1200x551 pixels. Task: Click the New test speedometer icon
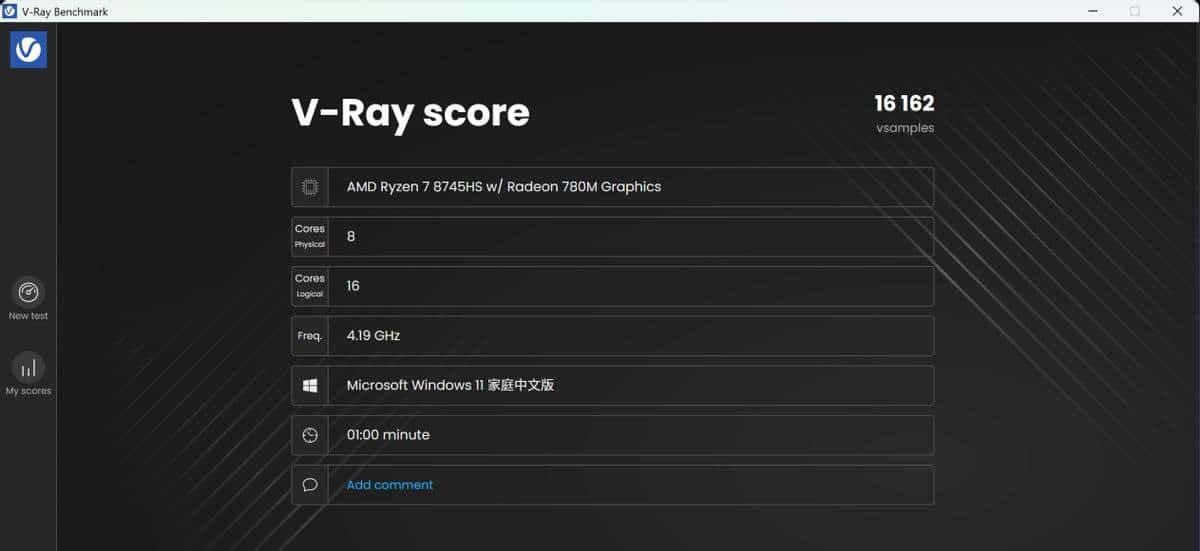[x=28, y=292]
